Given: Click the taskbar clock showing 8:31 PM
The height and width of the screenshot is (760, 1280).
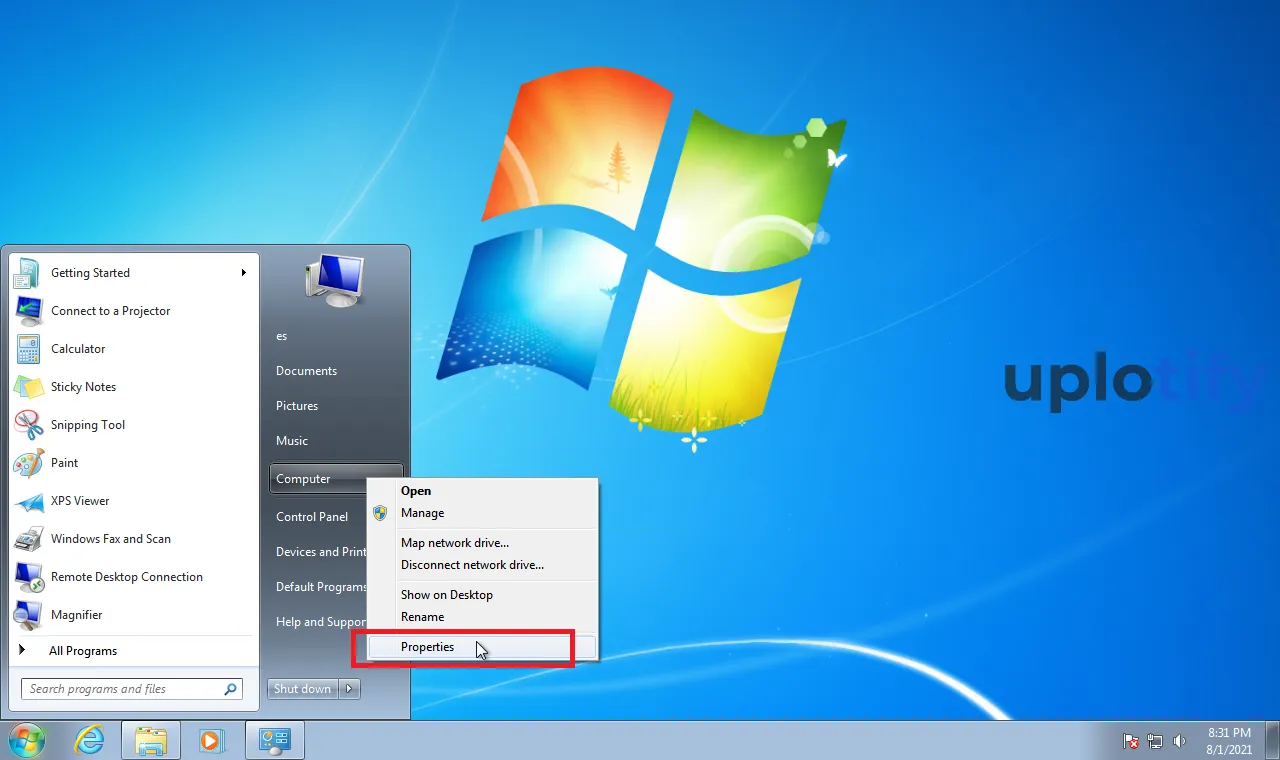Looking at the screenshot, I should (1229, 733).
